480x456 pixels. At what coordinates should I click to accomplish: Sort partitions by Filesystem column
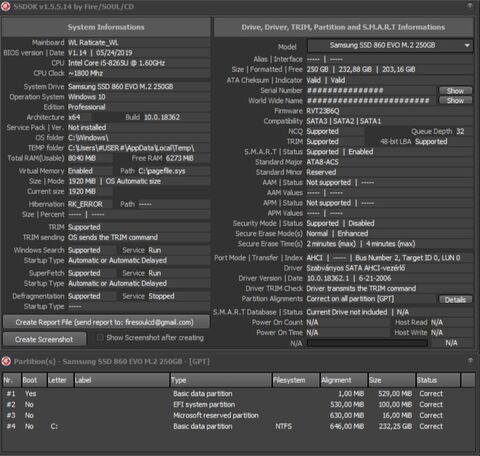pyautogui.click(x=296, y=380)
